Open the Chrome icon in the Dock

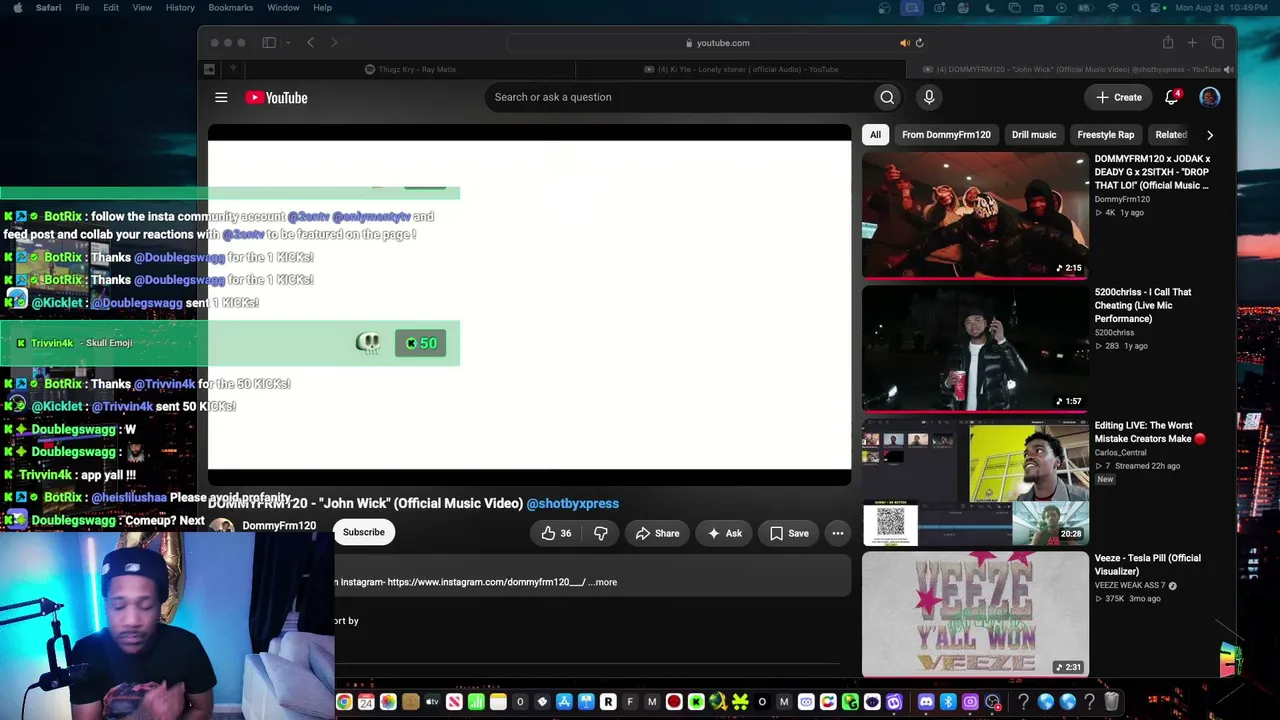[344, 702]
